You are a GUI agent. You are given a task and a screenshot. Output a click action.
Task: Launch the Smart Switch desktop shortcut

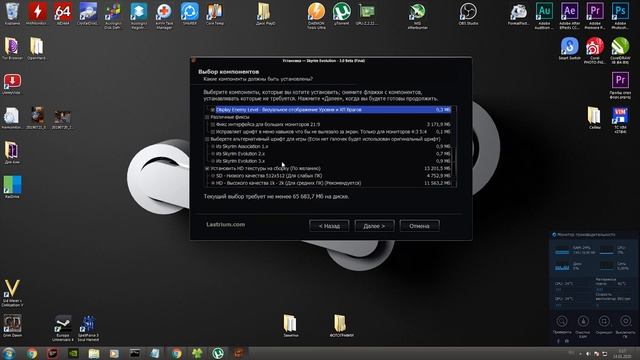point(569,47)
